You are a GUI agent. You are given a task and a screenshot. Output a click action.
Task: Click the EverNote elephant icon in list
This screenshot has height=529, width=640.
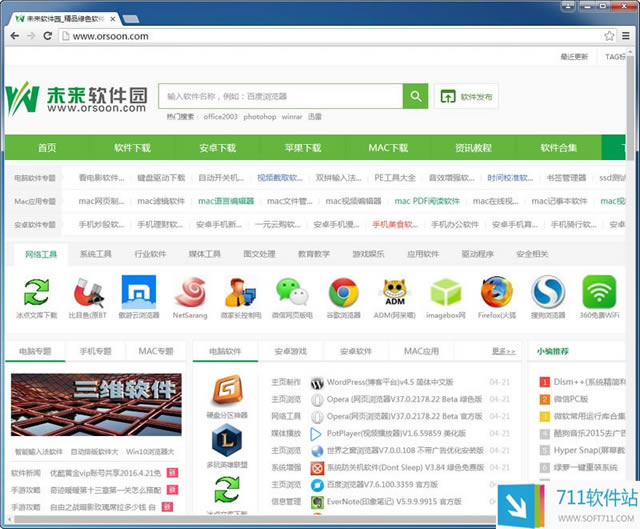tap(317, 502)
